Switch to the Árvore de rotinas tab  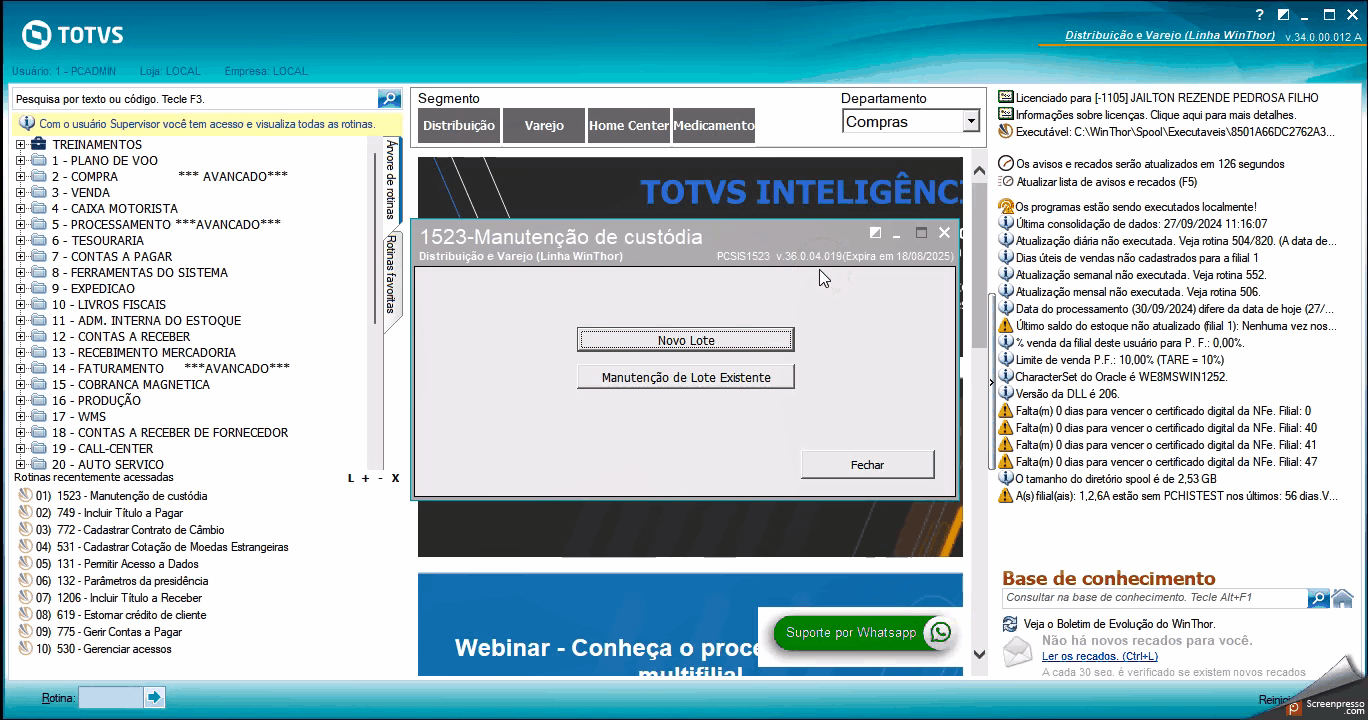coord(391,180)
